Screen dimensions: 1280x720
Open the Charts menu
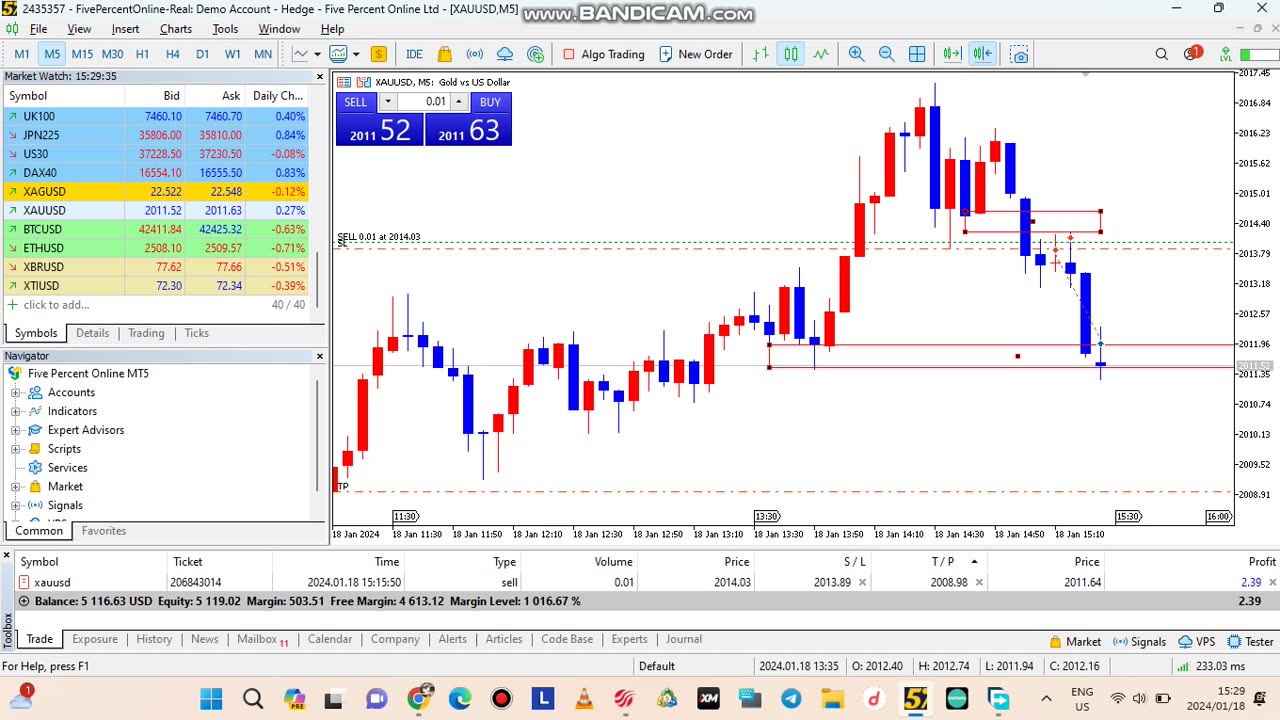(x=176, y=29)
